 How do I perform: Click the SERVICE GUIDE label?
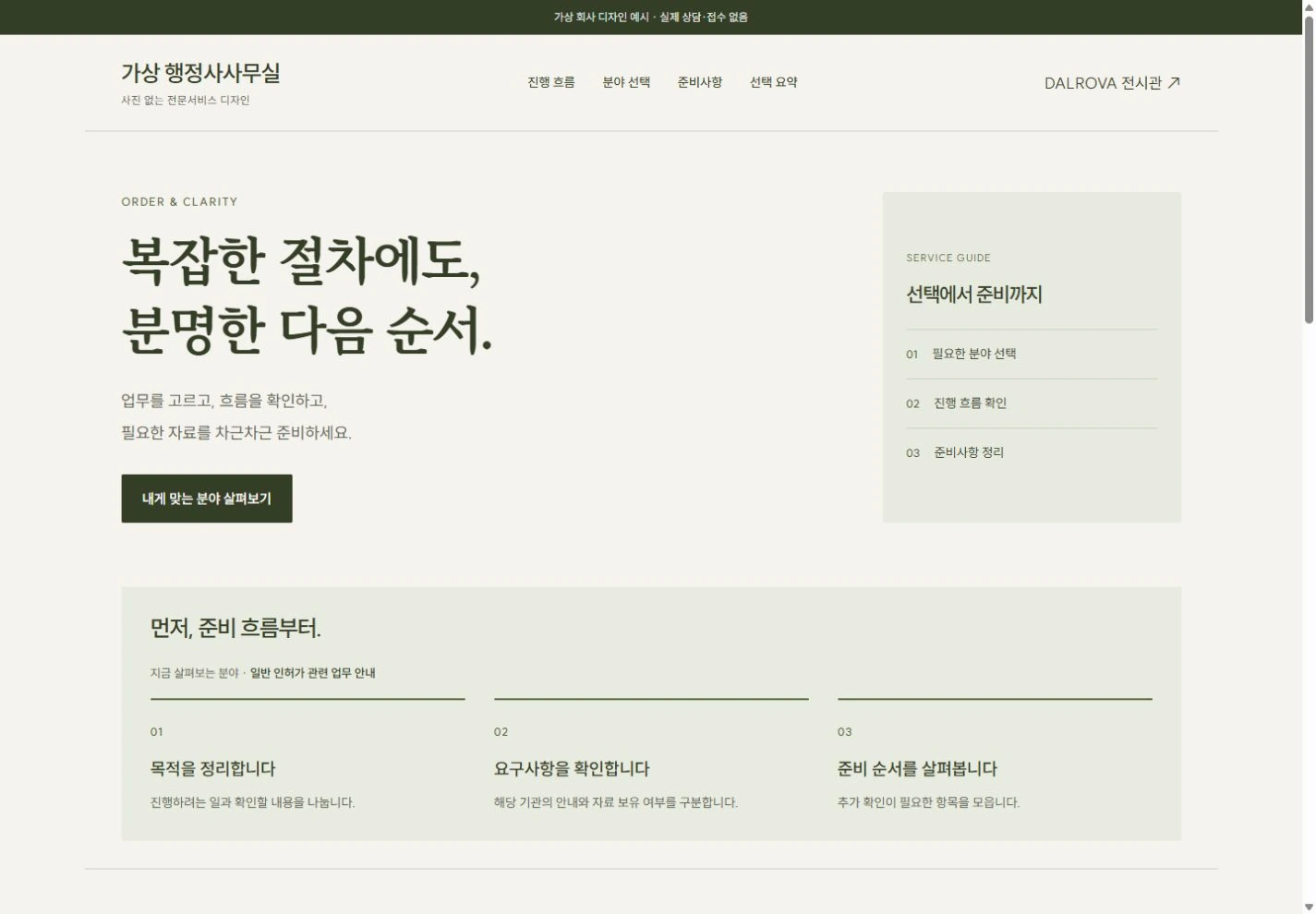[x=948, y=258]
